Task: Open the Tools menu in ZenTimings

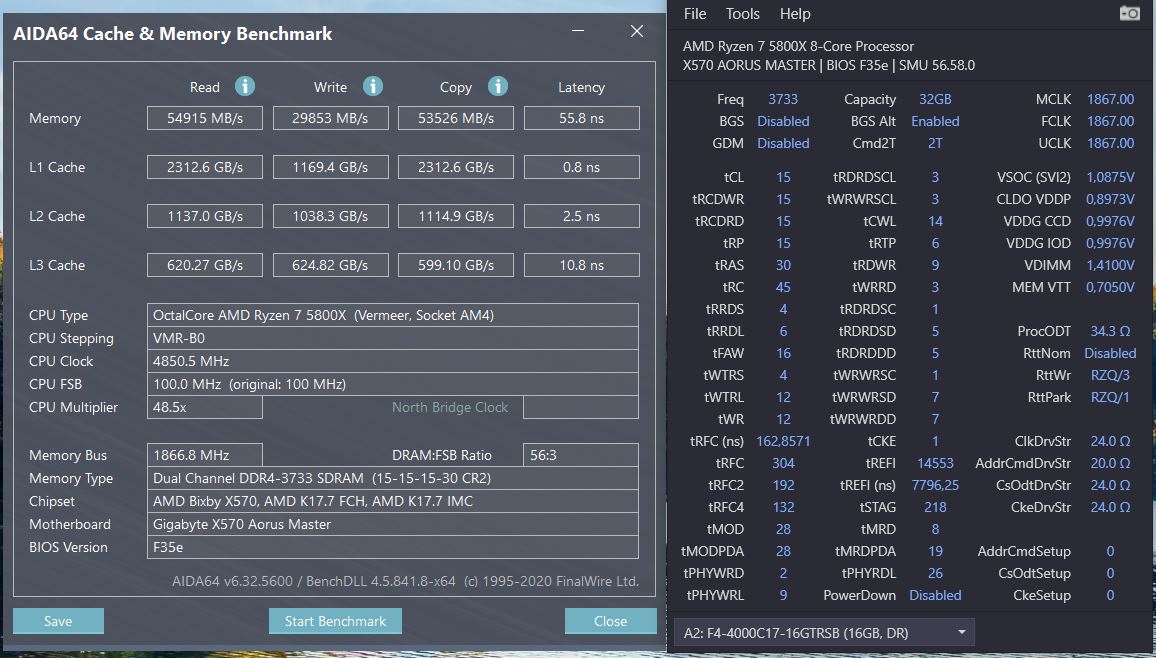Action: click(742, 13)
